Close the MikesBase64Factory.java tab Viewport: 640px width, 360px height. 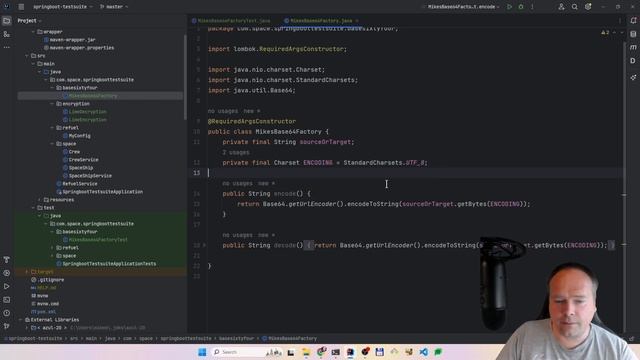[357, 20]
